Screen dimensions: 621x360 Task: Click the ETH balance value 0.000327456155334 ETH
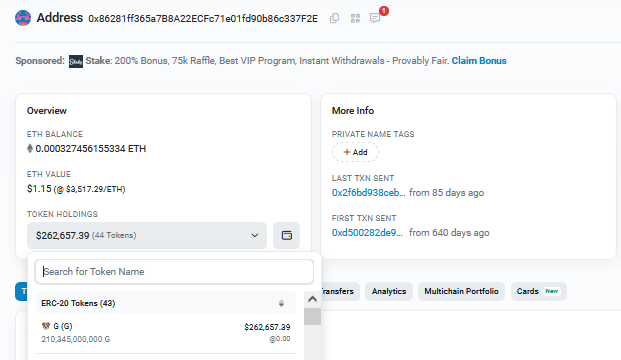coord(91,149)
